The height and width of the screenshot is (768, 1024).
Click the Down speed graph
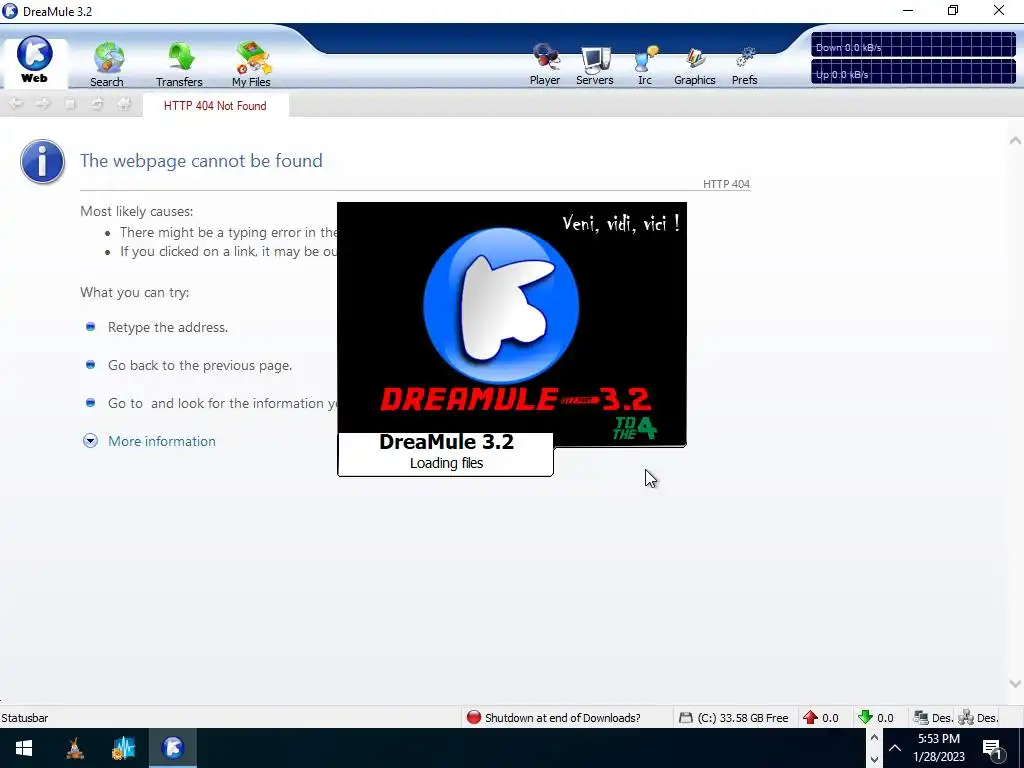pos(913,45)
